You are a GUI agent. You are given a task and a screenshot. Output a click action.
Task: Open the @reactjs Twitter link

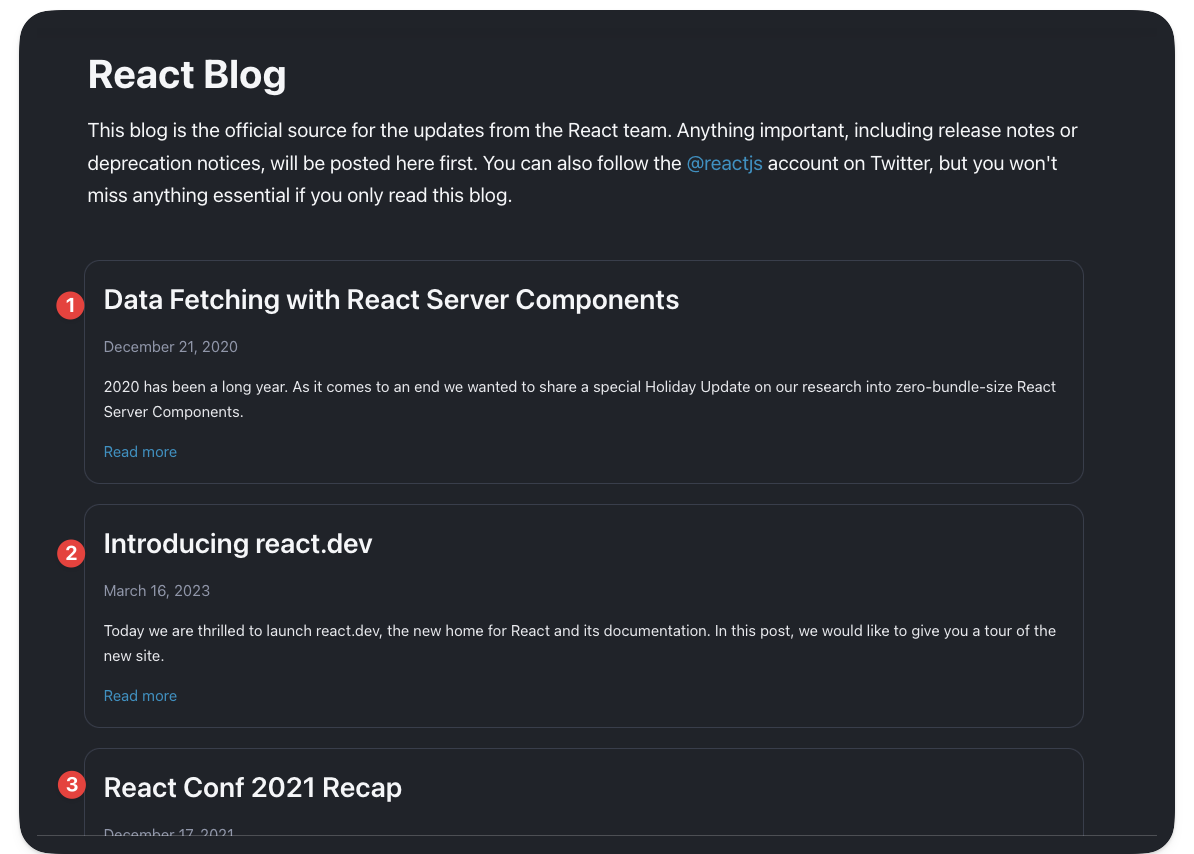point(724,163)
